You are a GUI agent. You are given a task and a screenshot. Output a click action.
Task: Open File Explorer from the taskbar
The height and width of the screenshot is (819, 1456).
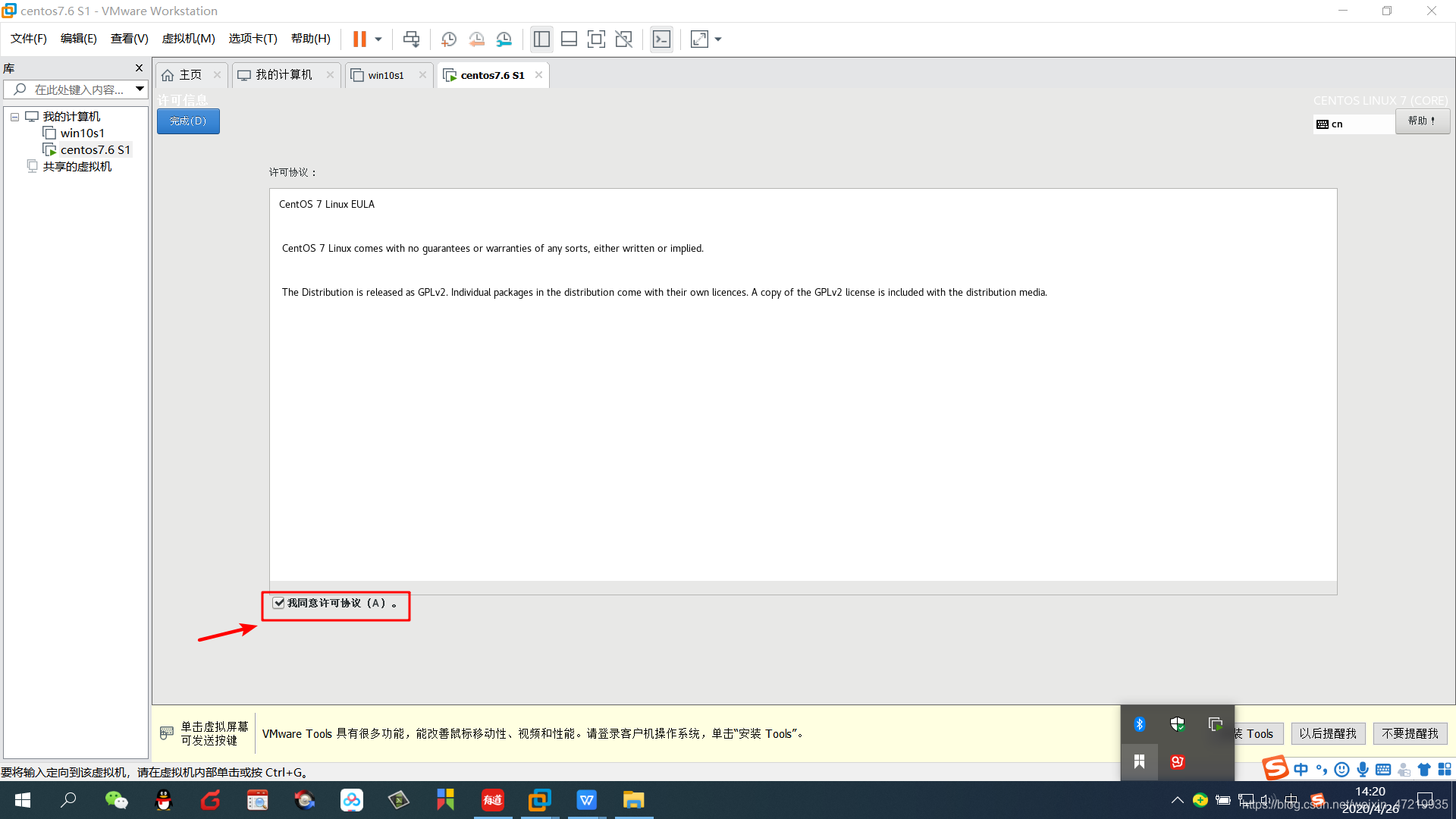point(633,800)
